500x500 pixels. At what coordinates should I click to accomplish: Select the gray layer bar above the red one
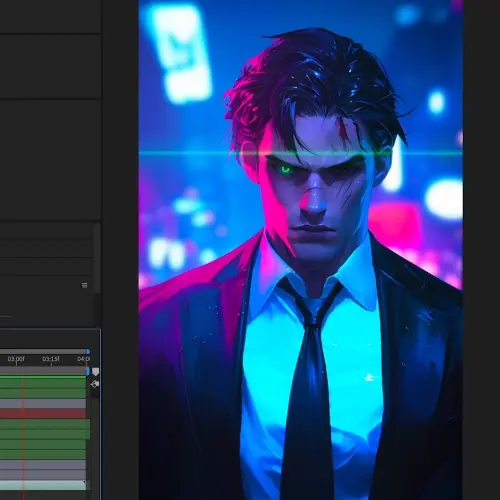[43, 403]
